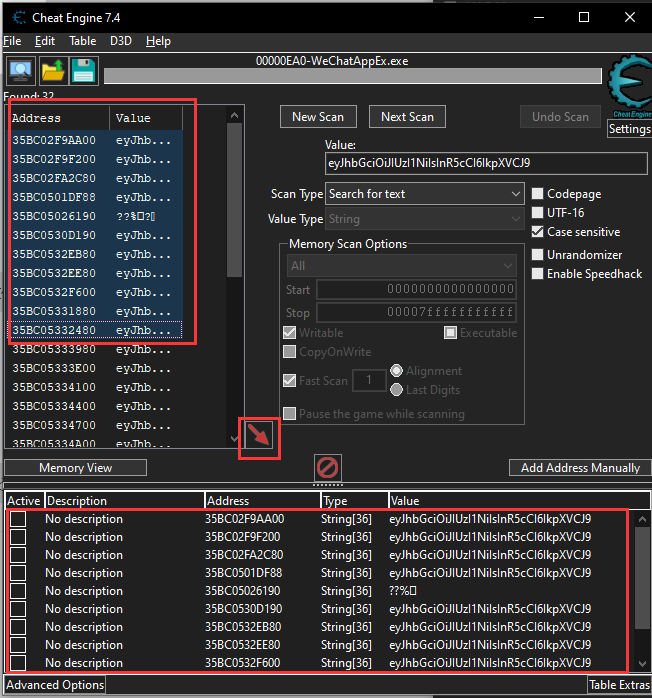Screen dimensions: 652x698
Task: Uncheck the Case sensitive checkbox
Action: (539, 232)
